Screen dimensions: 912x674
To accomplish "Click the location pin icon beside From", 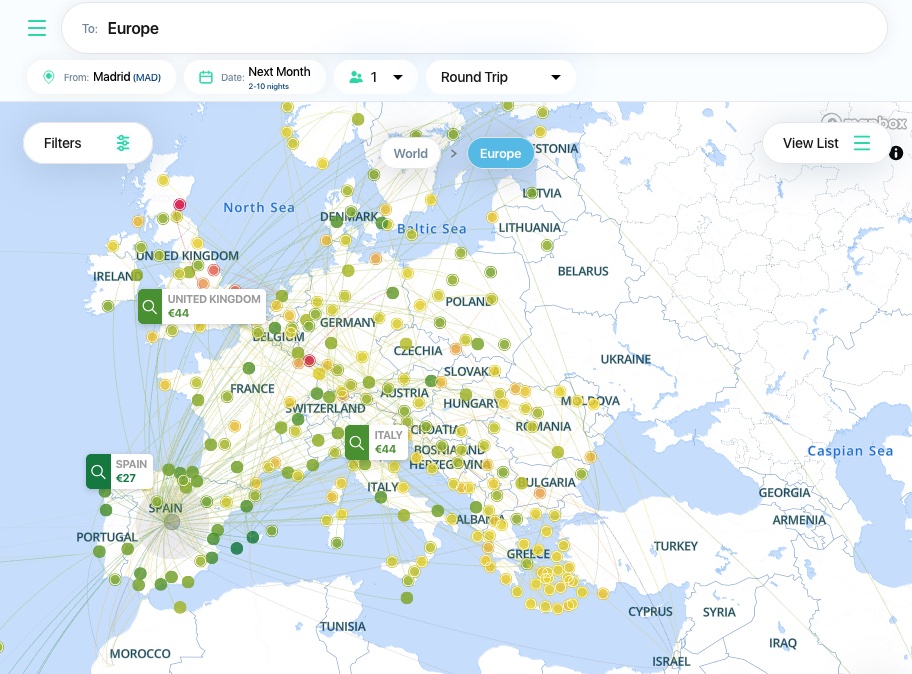I will (48, 77).
